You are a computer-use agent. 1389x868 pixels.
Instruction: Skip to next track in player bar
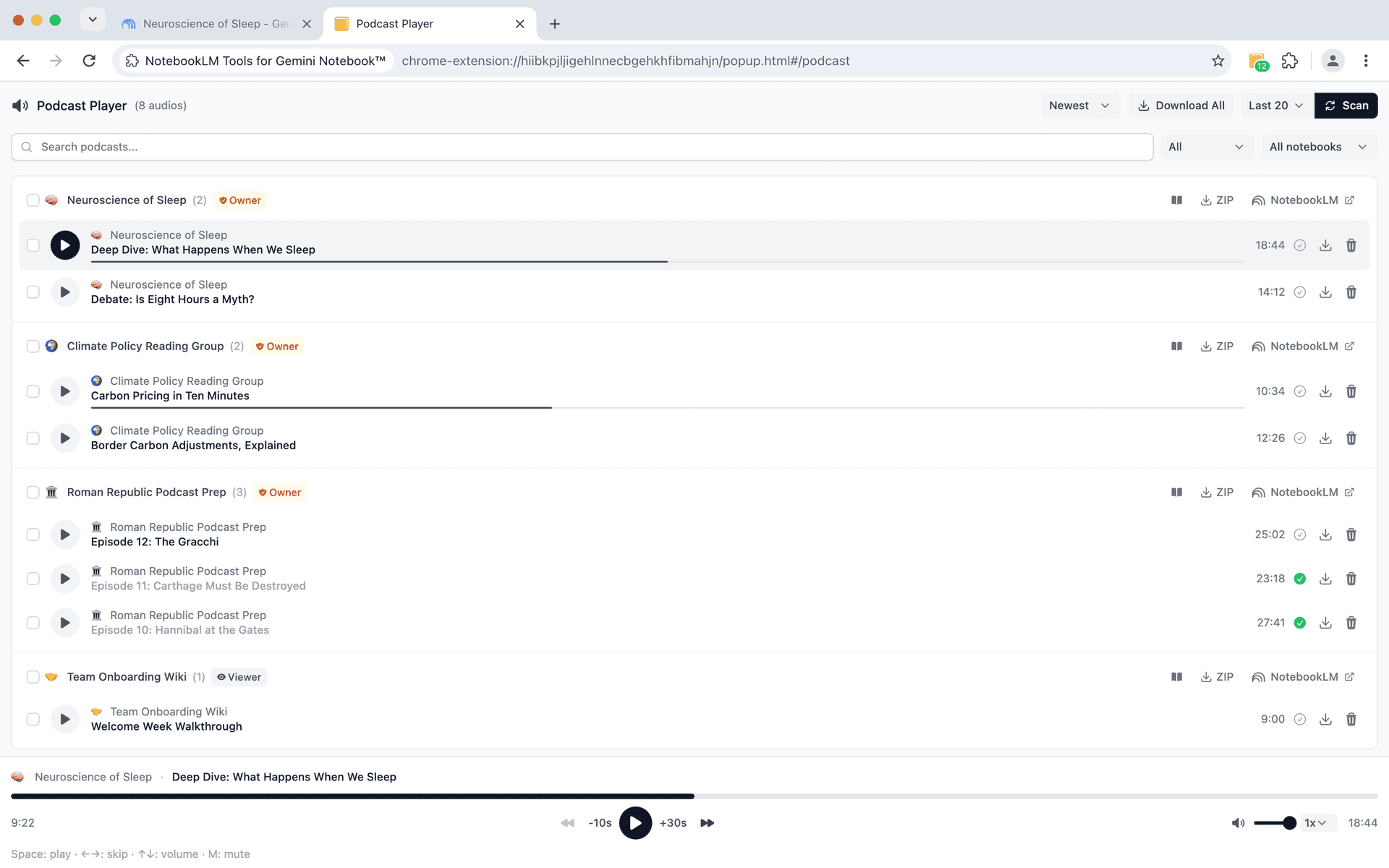(x=708, y=823)
